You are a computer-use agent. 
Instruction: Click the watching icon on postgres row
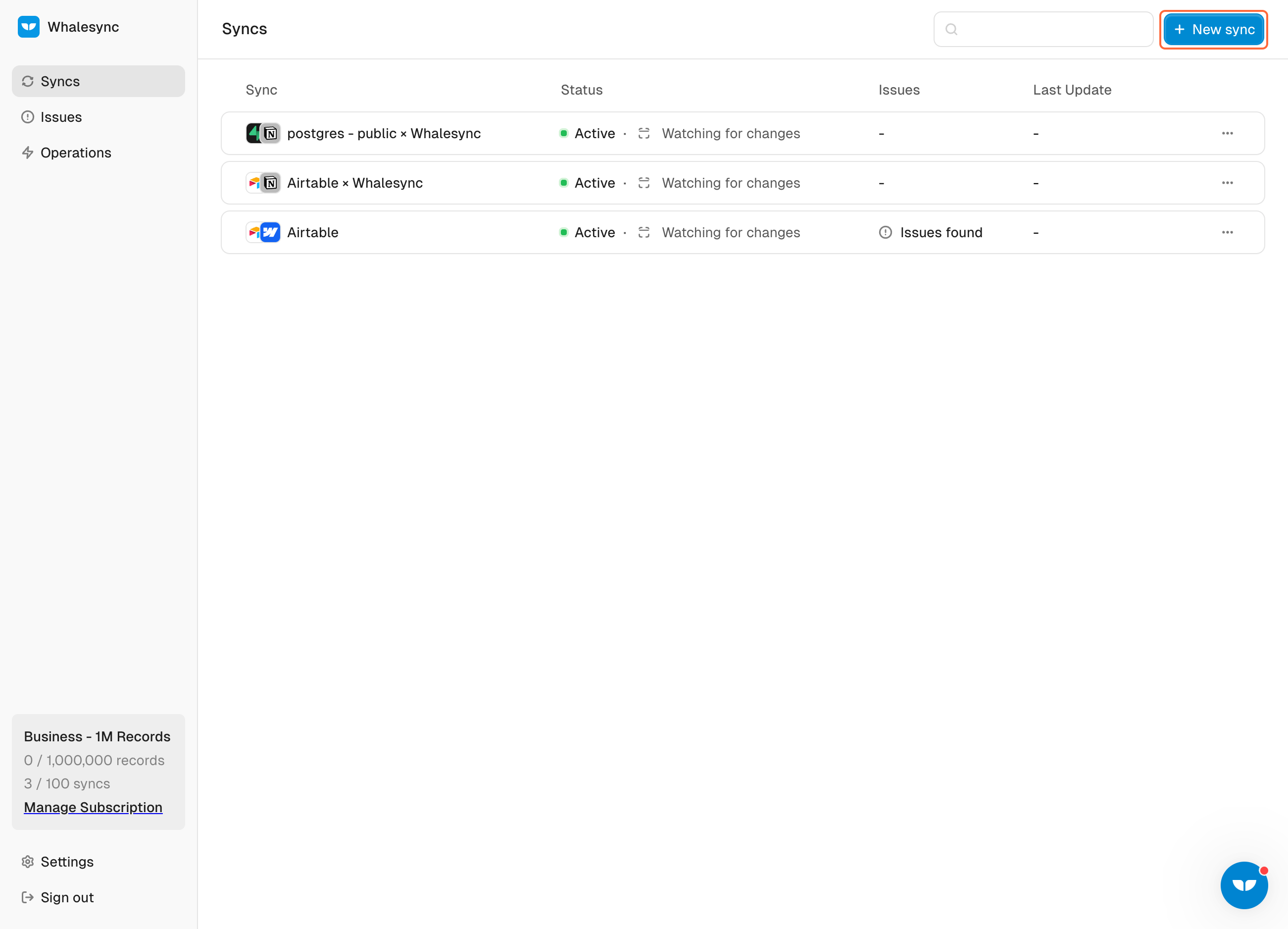644,134
